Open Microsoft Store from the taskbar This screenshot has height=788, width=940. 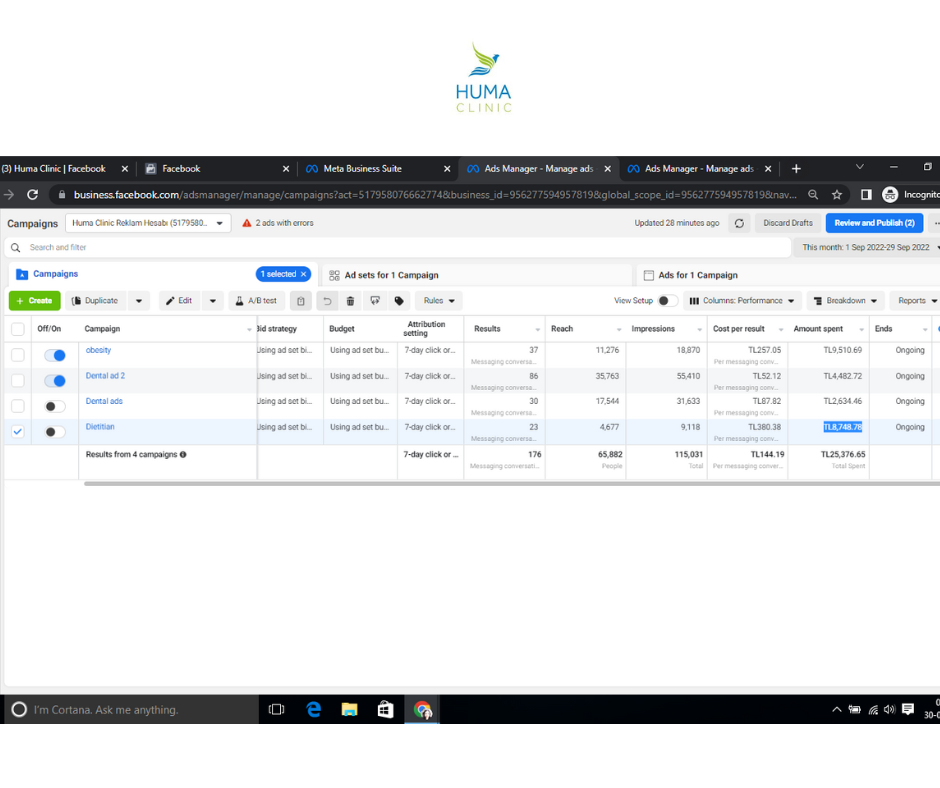385,709
